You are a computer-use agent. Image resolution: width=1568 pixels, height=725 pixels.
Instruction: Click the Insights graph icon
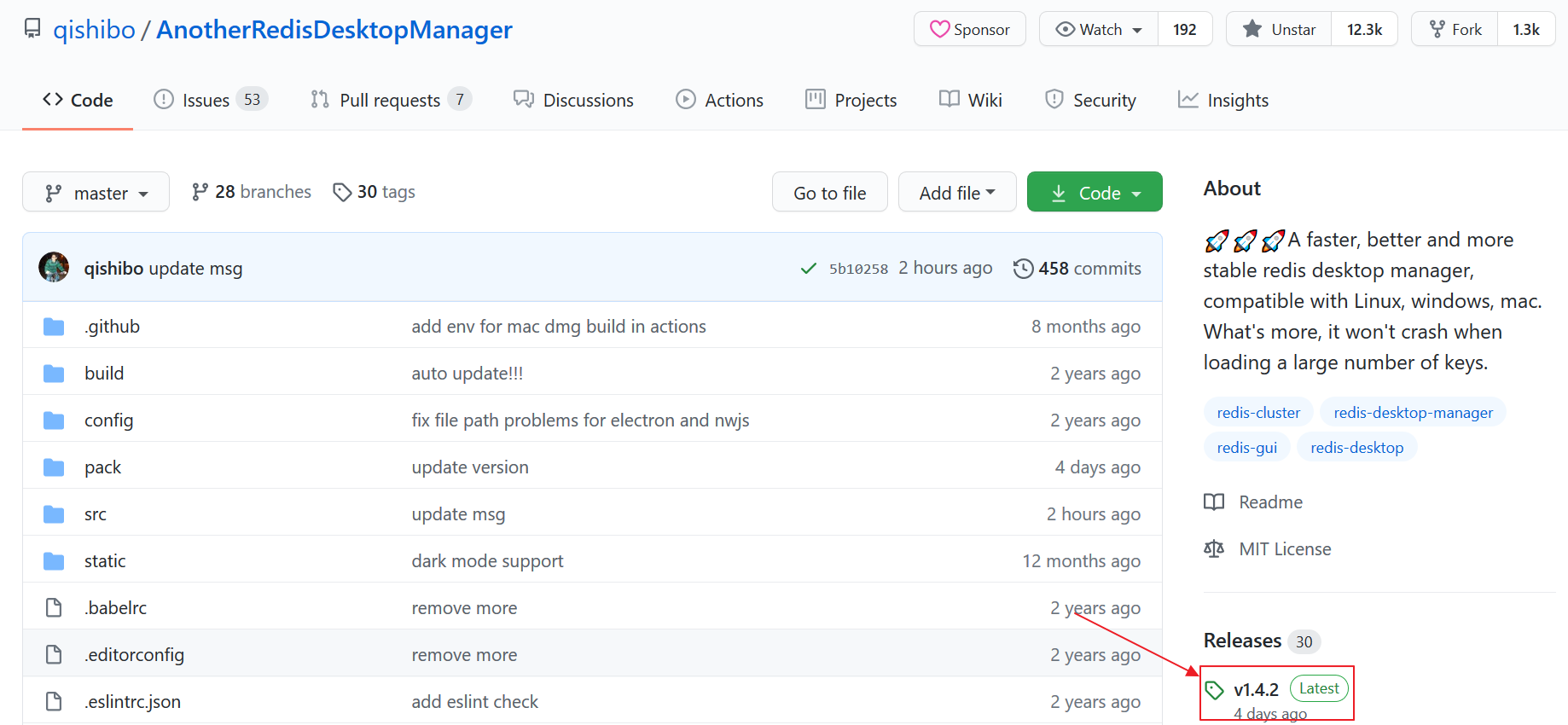[x=1188, y=100]
